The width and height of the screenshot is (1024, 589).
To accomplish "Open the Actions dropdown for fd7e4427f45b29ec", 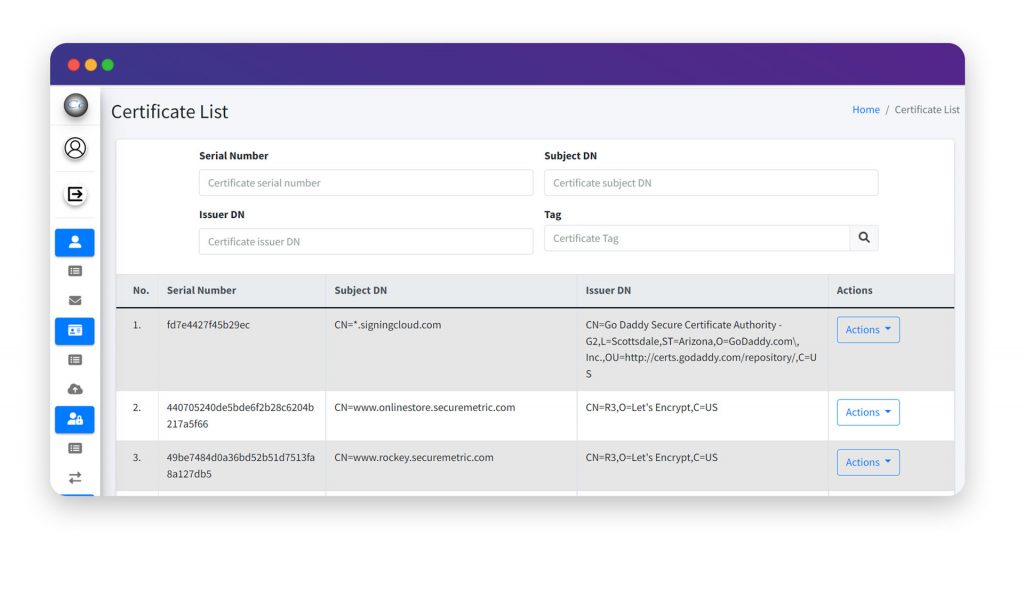I will click(x=867, y=329).
